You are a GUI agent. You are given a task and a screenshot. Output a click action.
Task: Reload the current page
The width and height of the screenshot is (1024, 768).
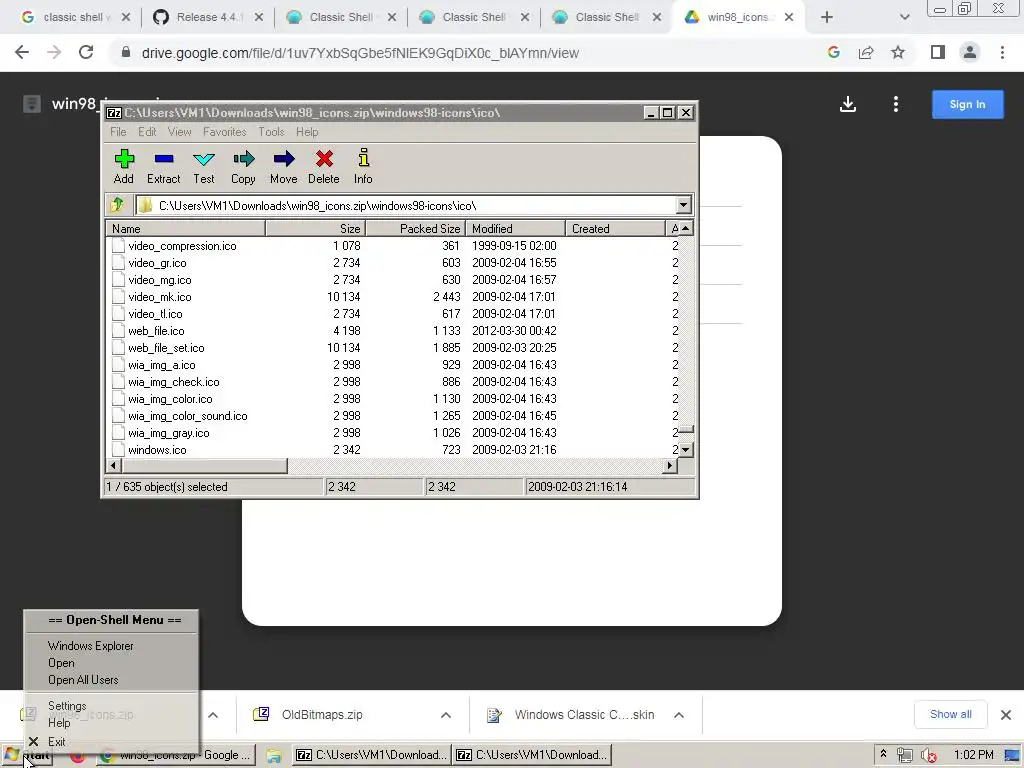point(86,52)
